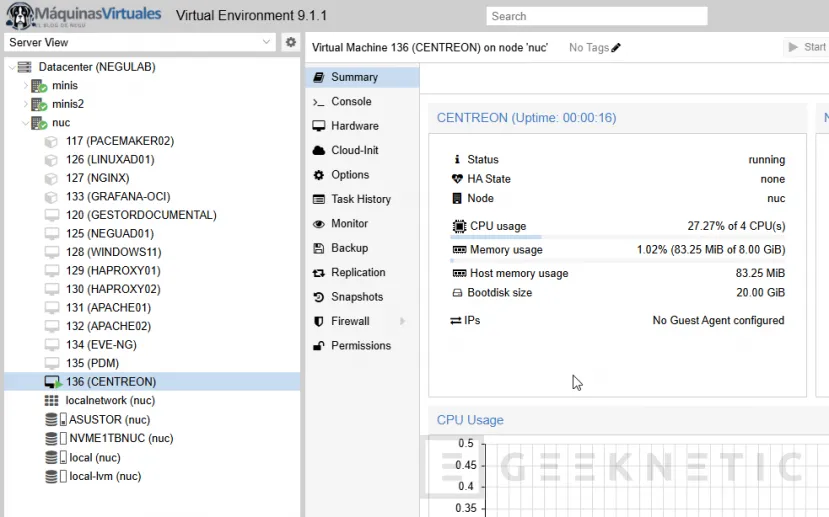Select 132 (APACHE02) in tree
The width and height of the screenshot is (829, 517).
[x=152, y=326]
